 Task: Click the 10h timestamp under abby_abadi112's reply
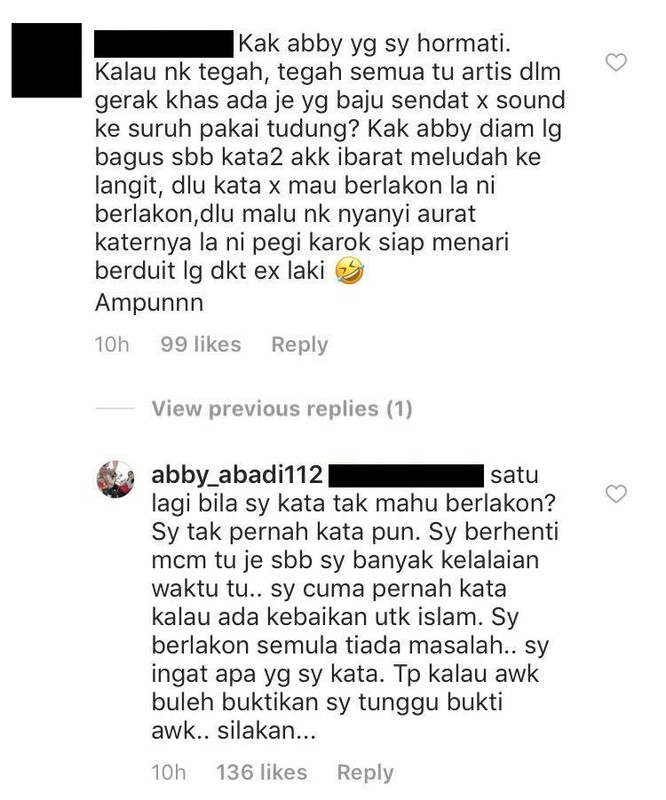point(168,772)
